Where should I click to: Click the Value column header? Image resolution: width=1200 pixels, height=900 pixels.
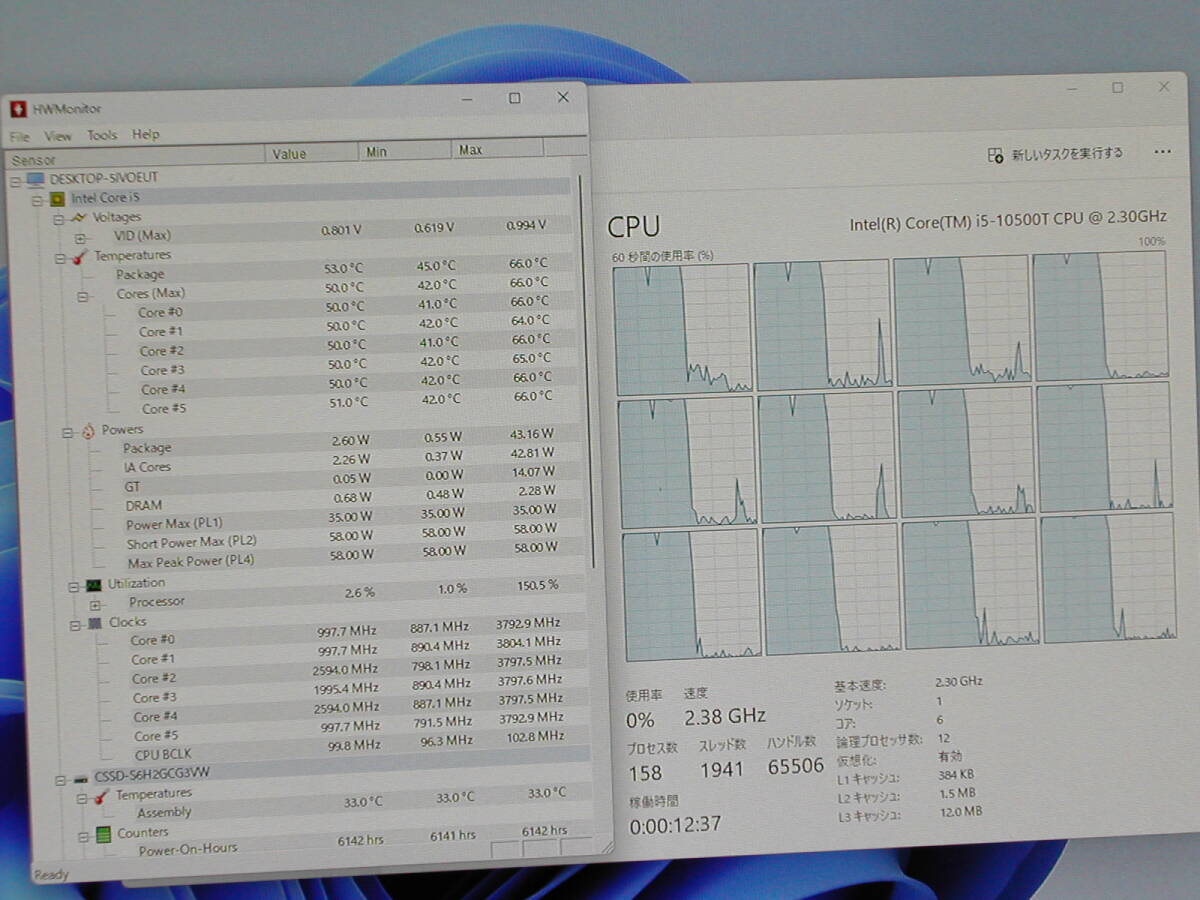311,153
